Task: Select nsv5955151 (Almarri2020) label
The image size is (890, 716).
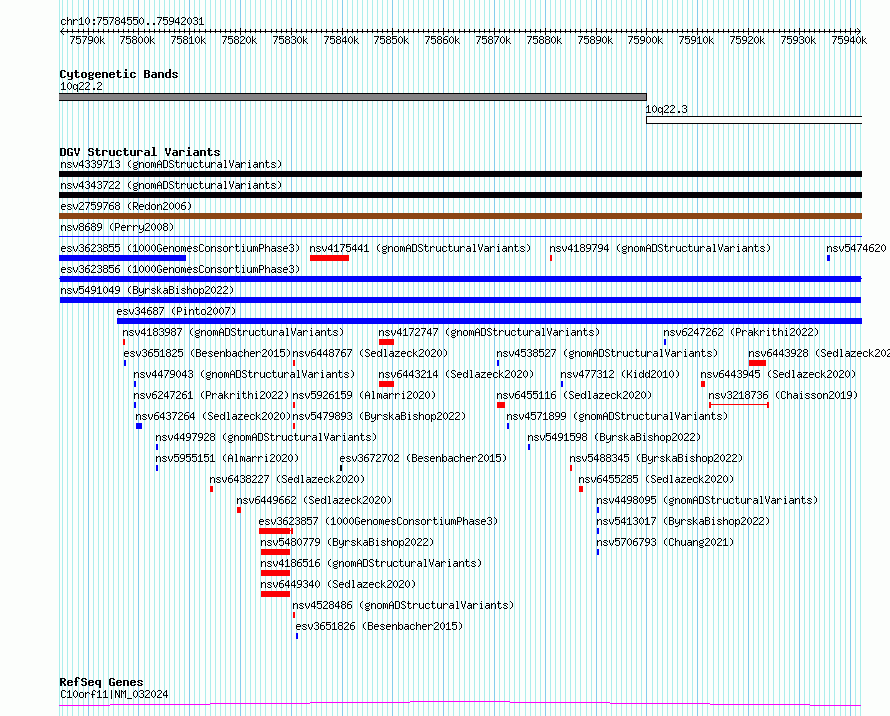Action: [x=228, y=459]
